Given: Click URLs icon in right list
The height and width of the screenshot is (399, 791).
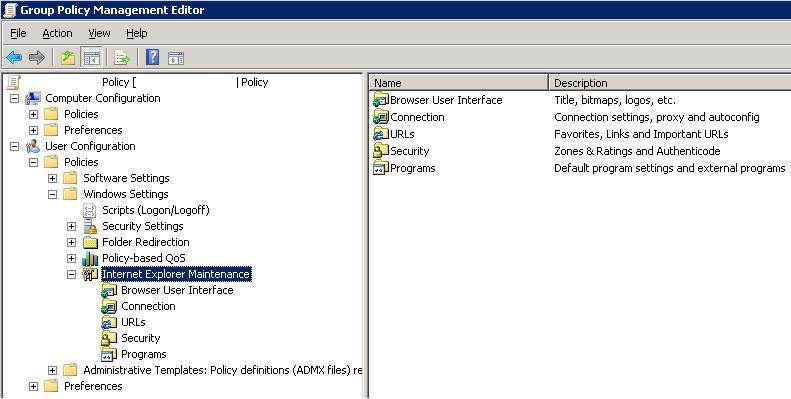Looking at the screenshot, I should tap(381, 134).
